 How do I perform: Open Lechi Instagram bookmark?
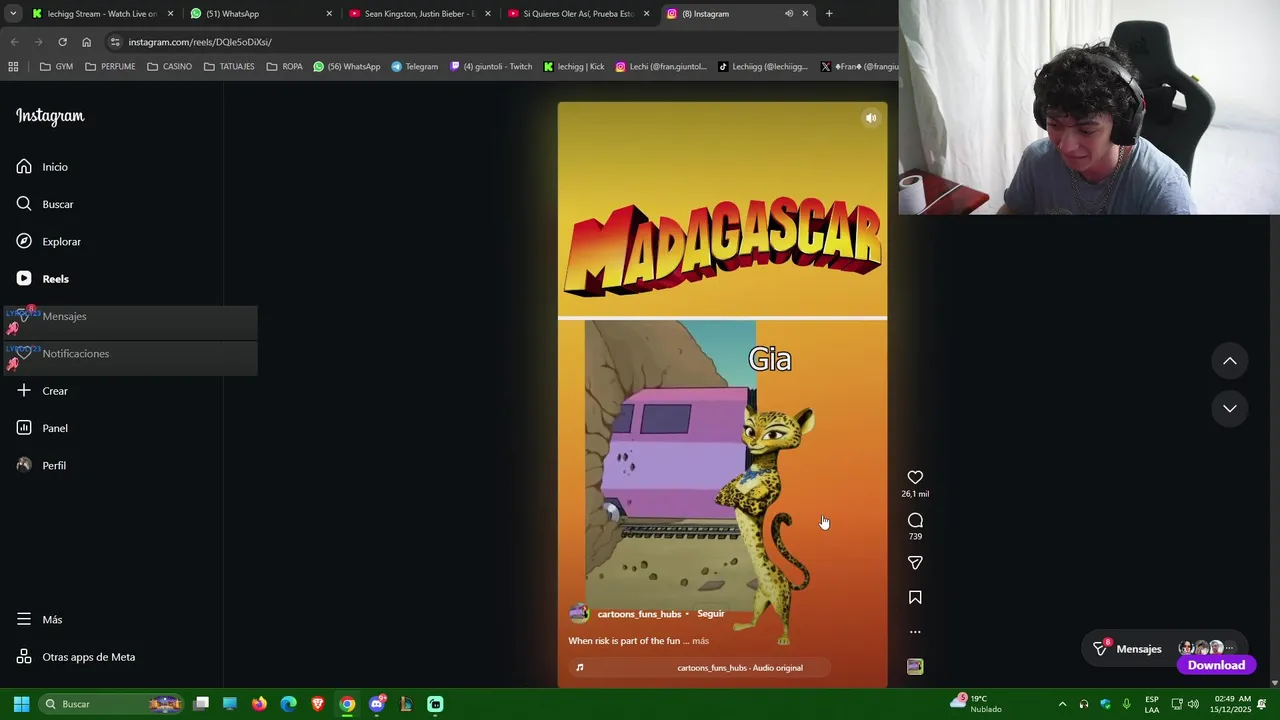click(661, 67)
